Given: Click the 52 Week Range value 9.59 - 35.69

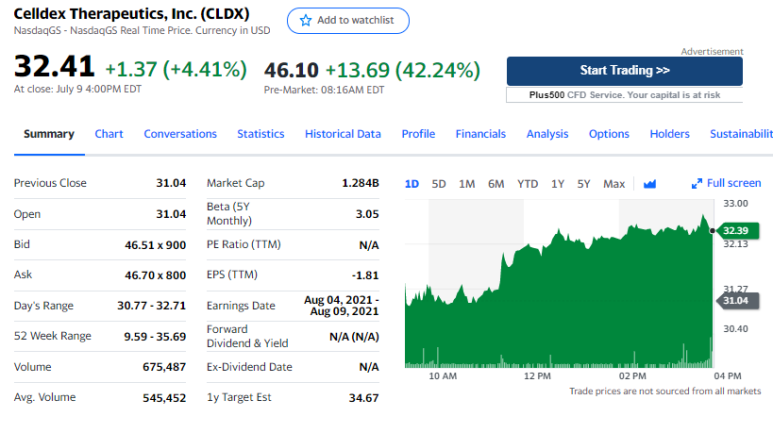Looking at the screenshot, I should point(155,337).
